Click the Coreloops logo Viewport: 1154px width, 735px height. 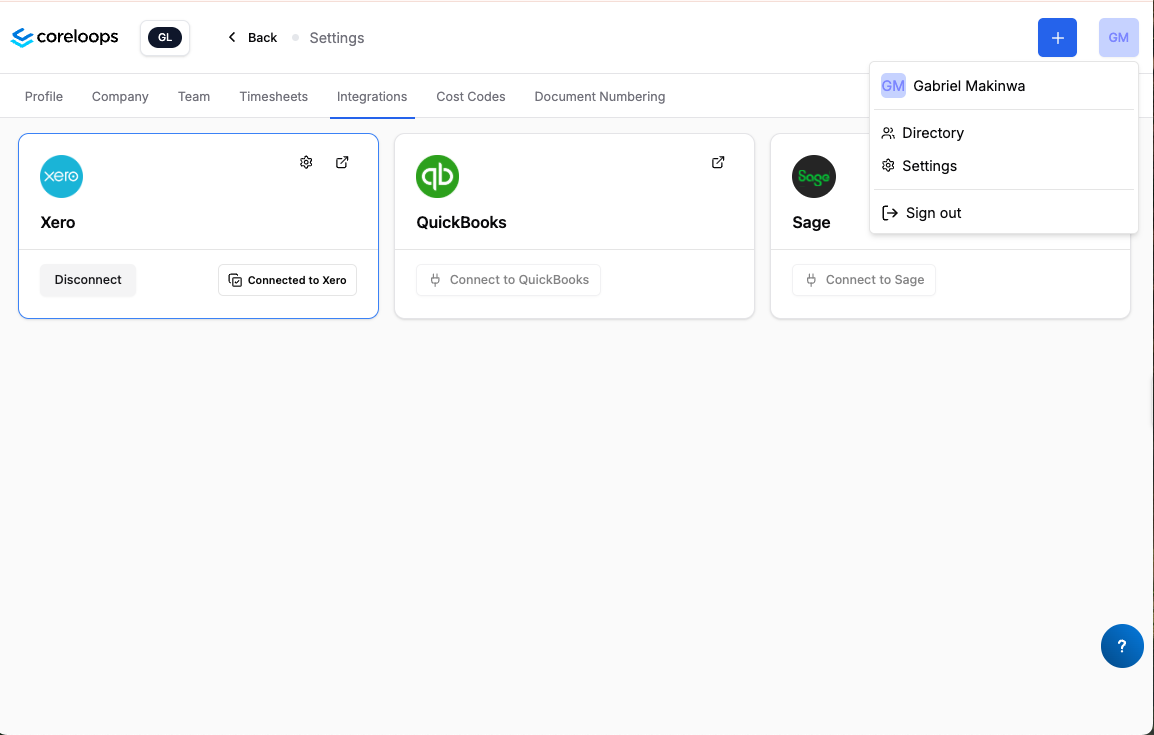64,37
